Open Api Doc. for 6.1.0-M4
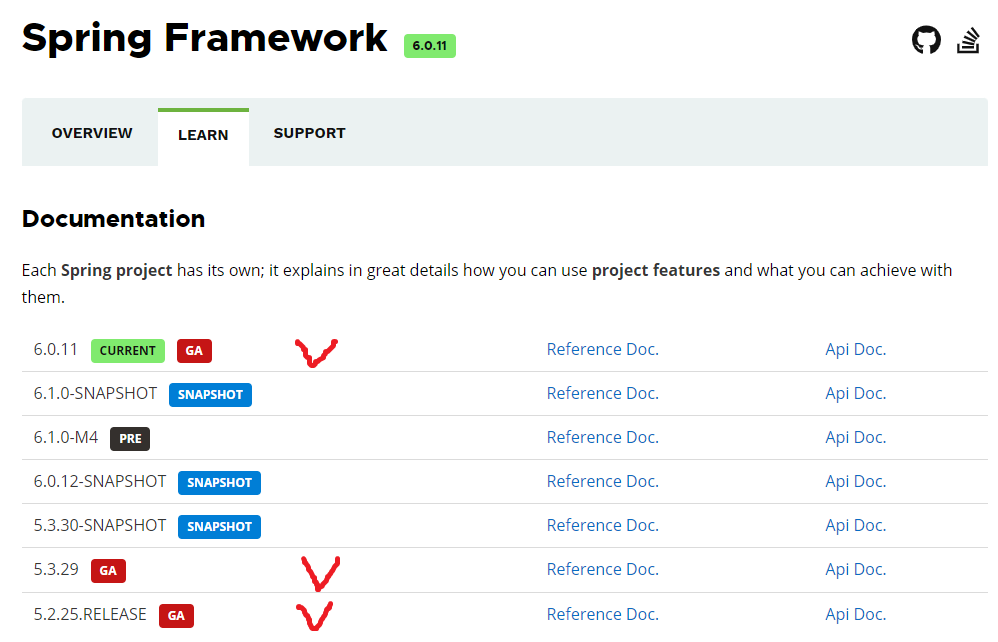 (855, 437)
